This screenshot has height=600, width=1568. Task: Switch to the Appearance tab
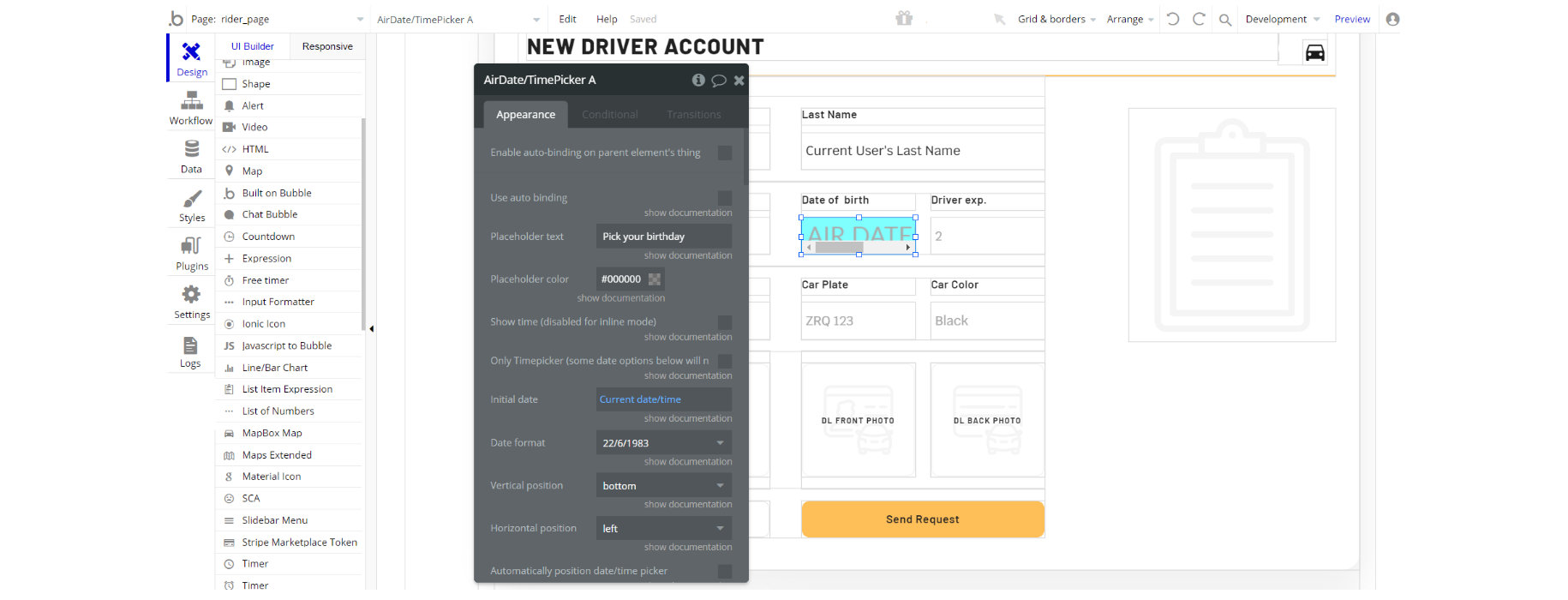click(x=525, y=115)
